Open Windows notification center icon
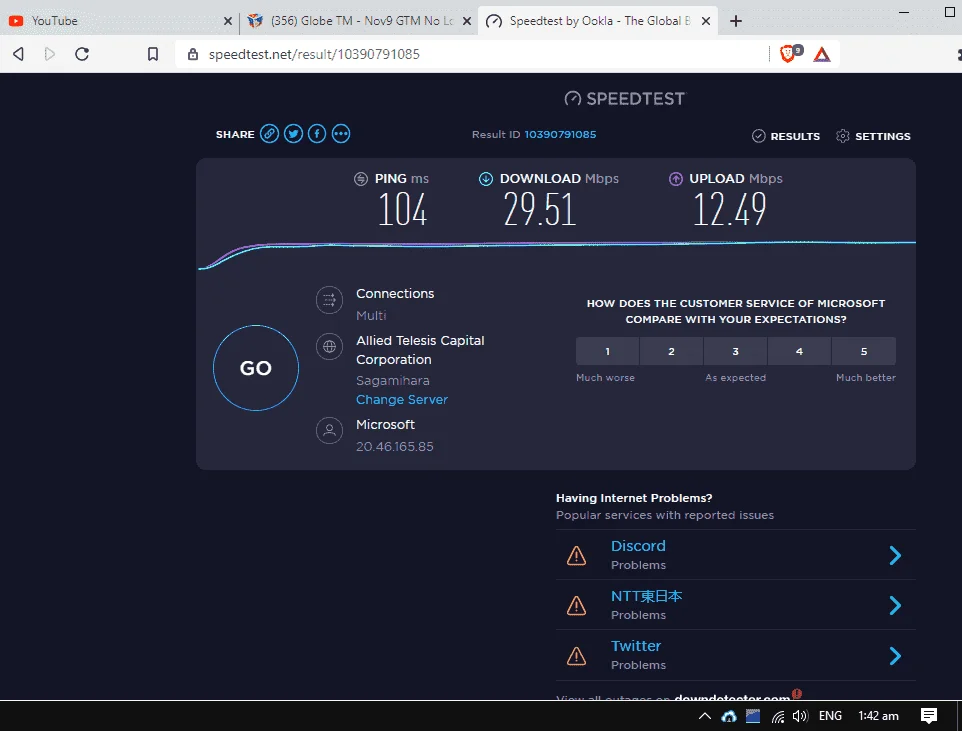The height and width of the screenshot is (731, 962). pos(929,716)
